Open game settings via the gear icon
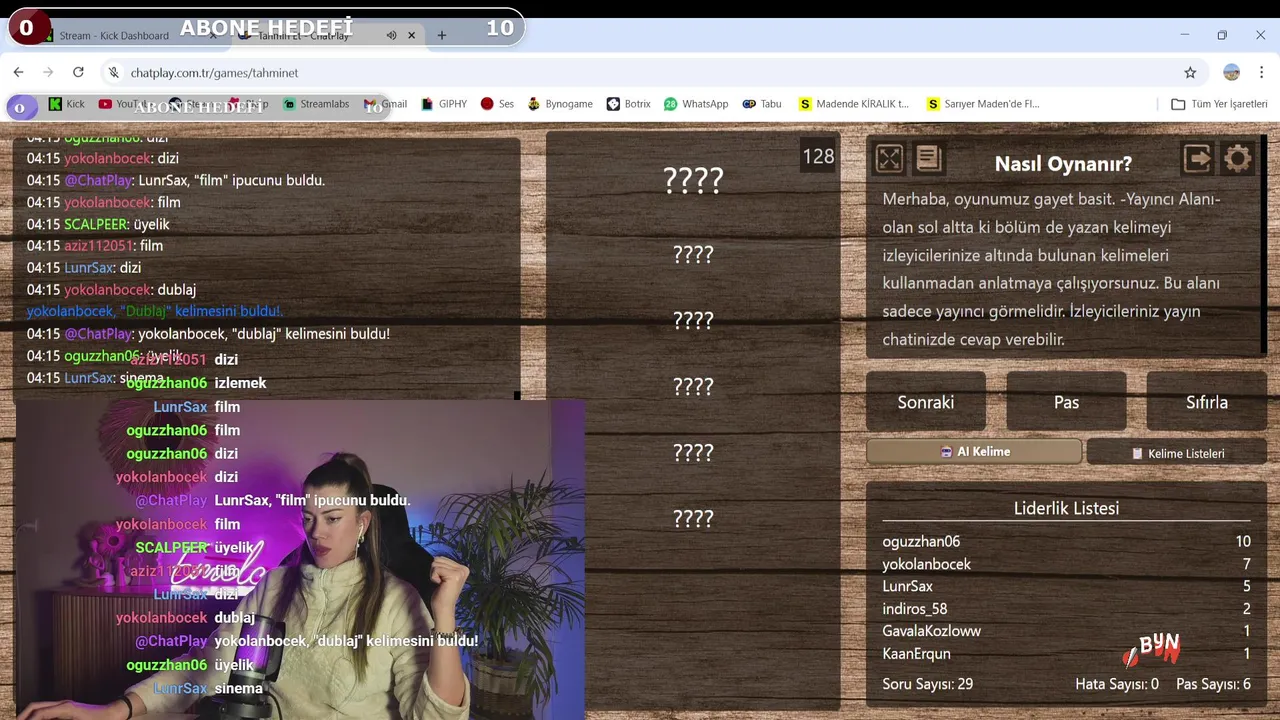 (1237, 159)
